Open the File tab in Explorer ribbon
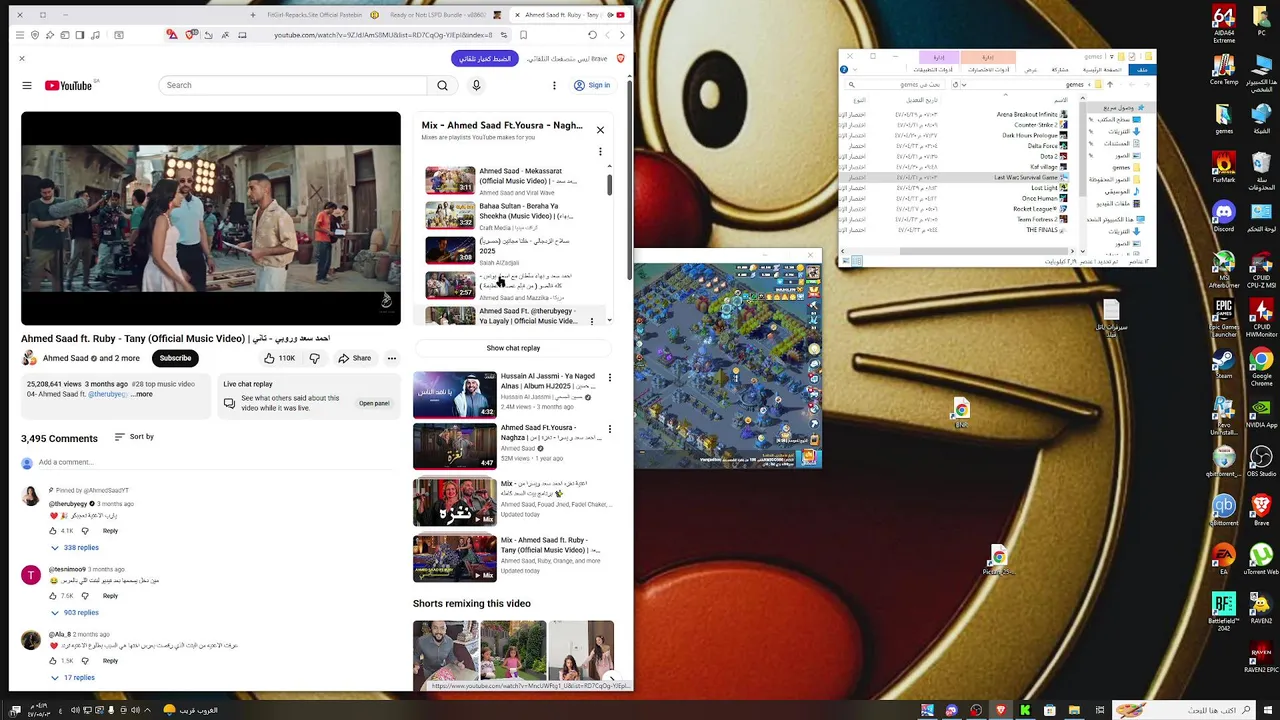Image resolution: width=1280 pixels, height=720 pixels. [x=1142, y=70]
